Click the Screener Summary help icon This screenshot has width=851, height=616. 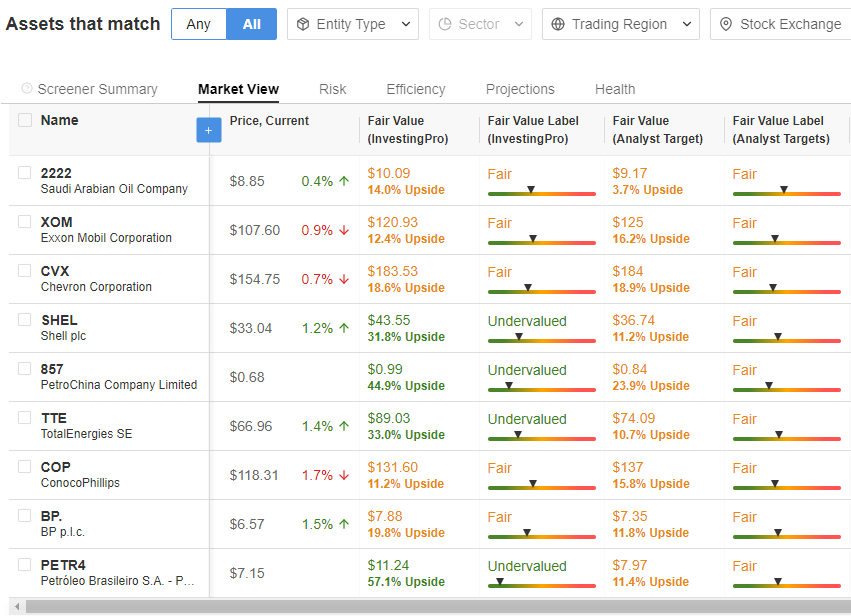click(x=27, y=88)
